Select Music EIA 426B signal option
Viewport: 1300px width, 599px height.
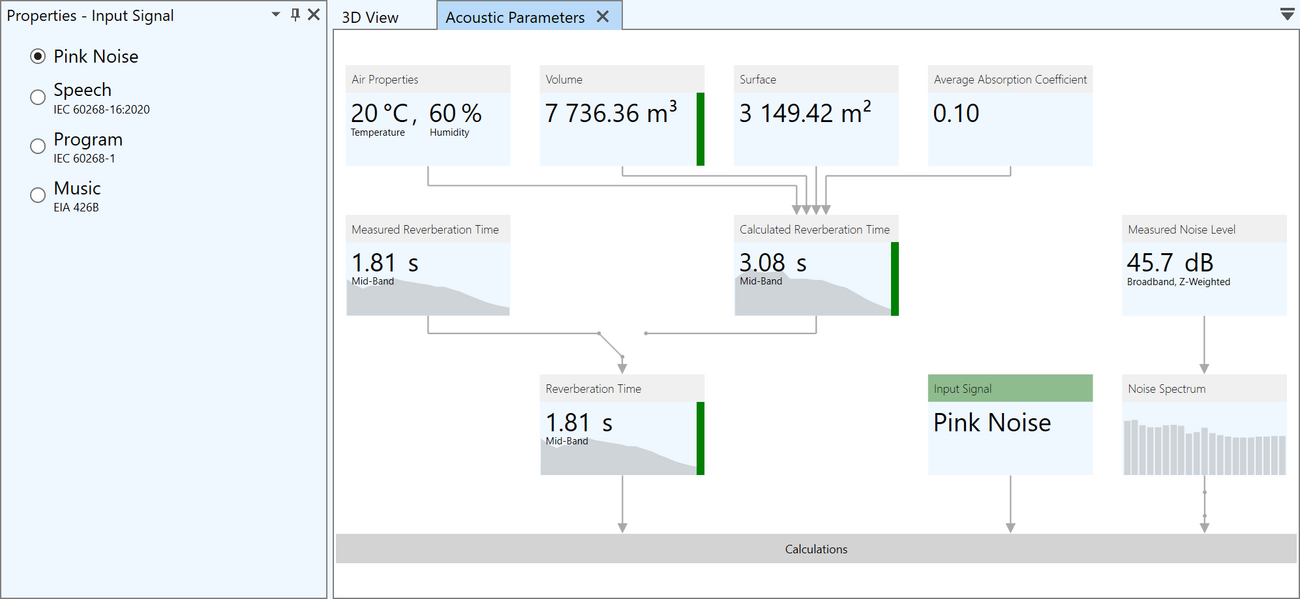click(38, 195)
